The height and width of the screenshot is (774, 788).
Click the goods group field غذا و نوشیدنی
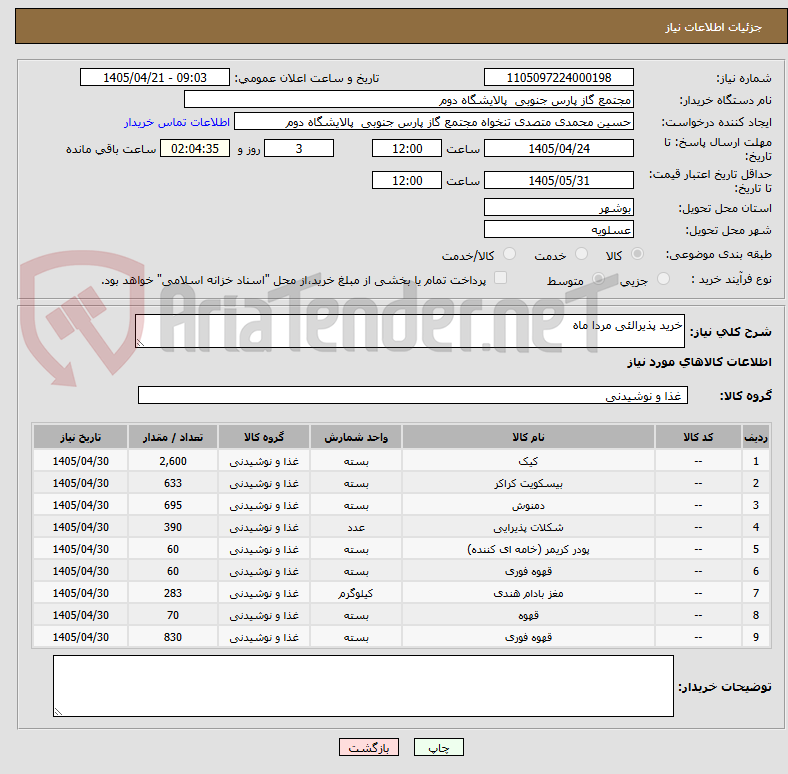(413, 395)
